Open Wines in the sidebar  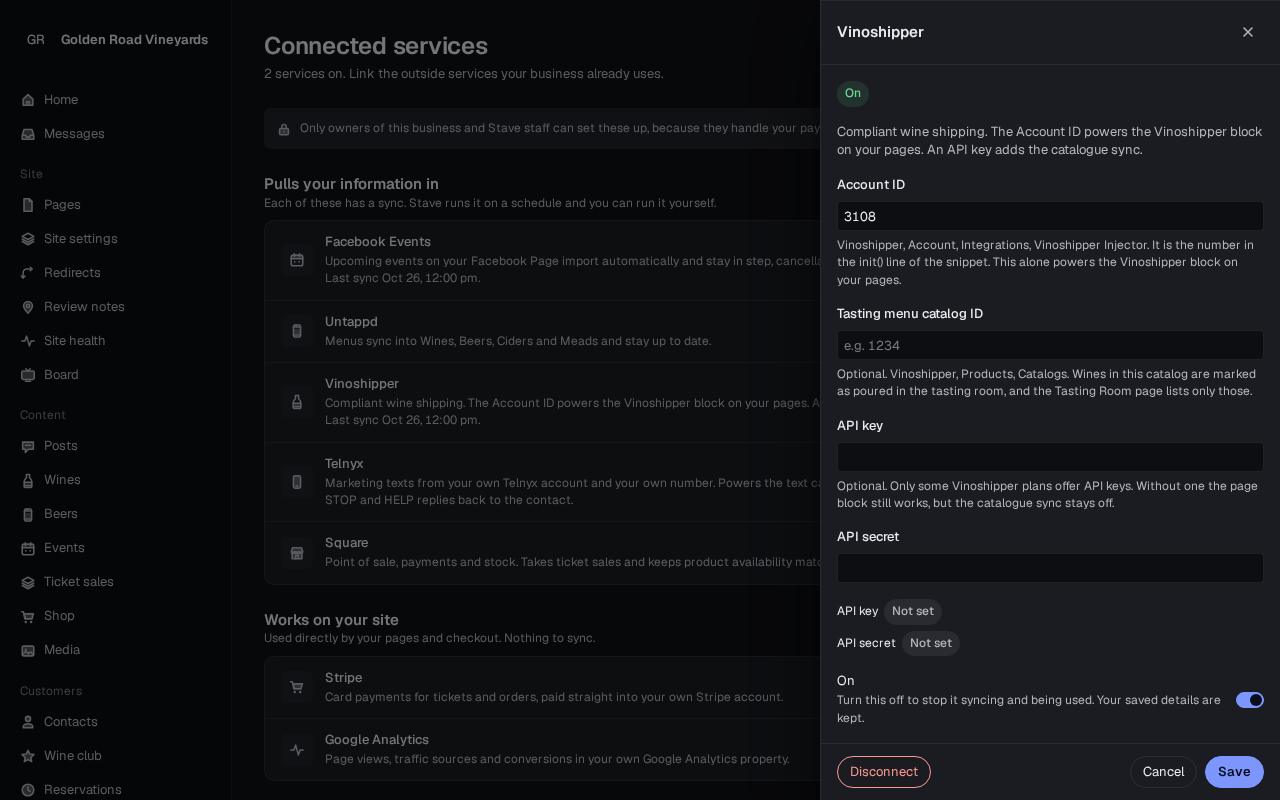(115, 480)
